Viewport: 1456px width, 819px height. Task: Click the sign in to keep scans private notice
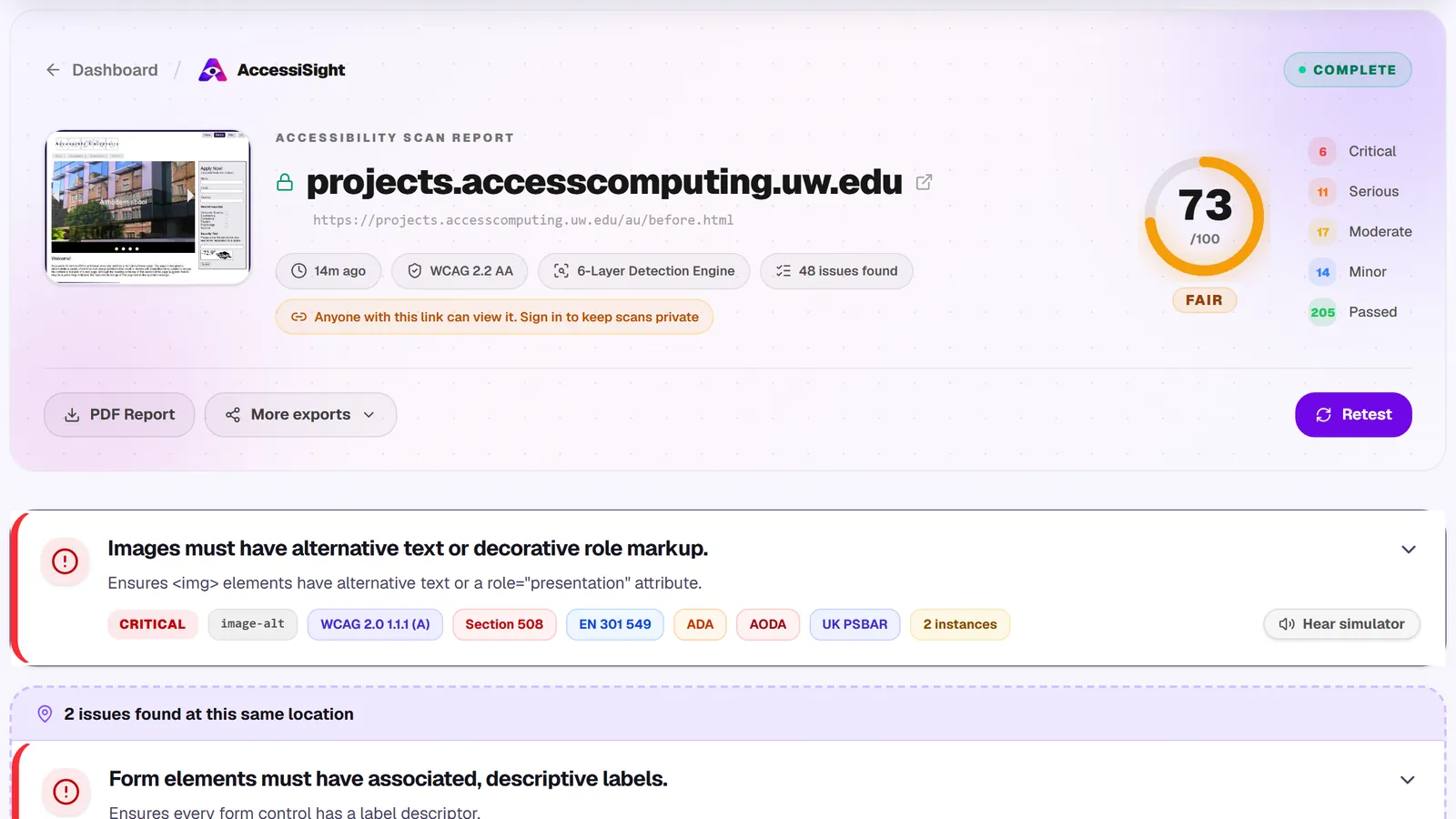tap(494, 317)
